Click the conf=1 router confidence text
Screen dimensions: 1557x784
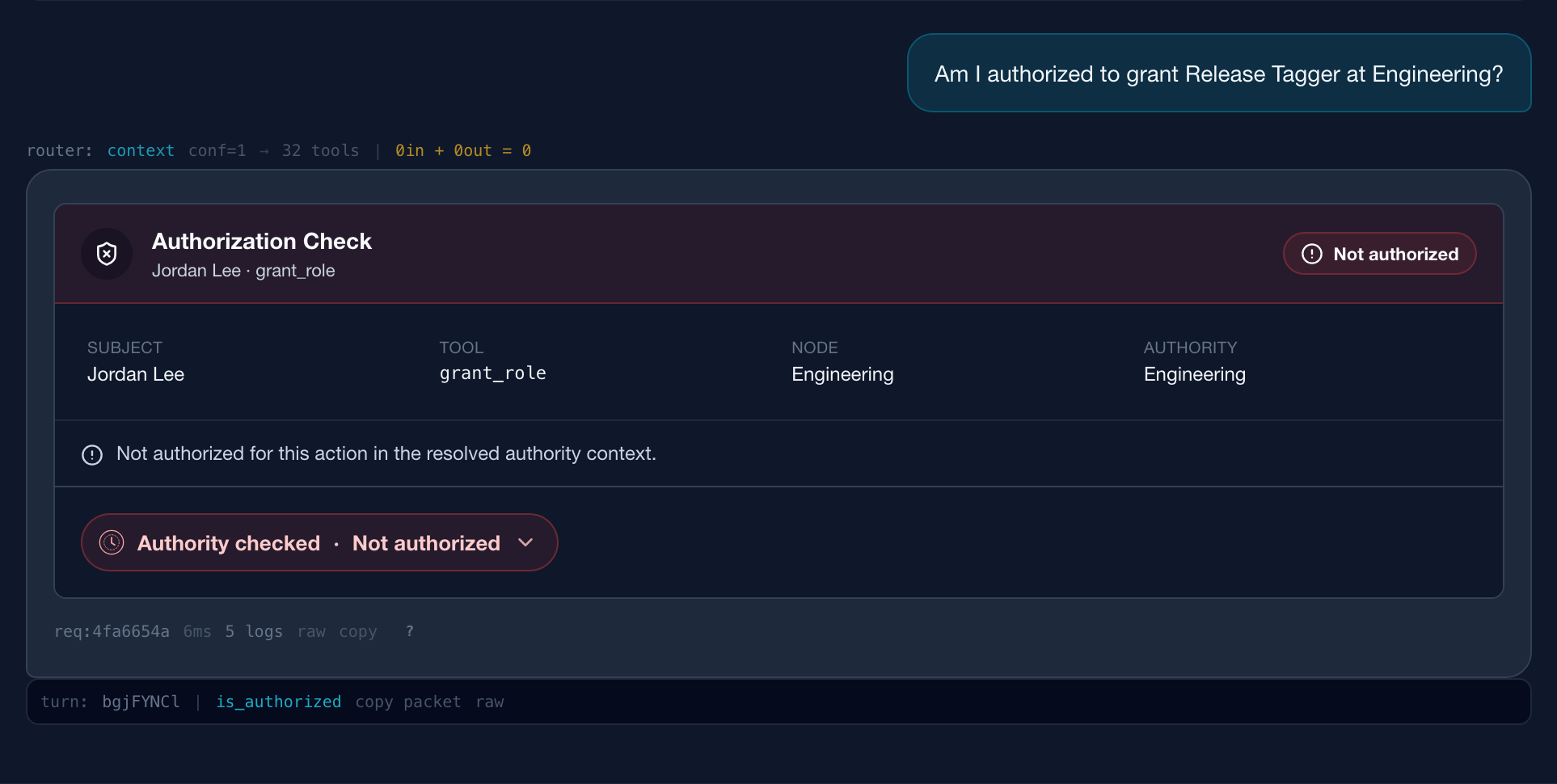[x=217, y=150]
